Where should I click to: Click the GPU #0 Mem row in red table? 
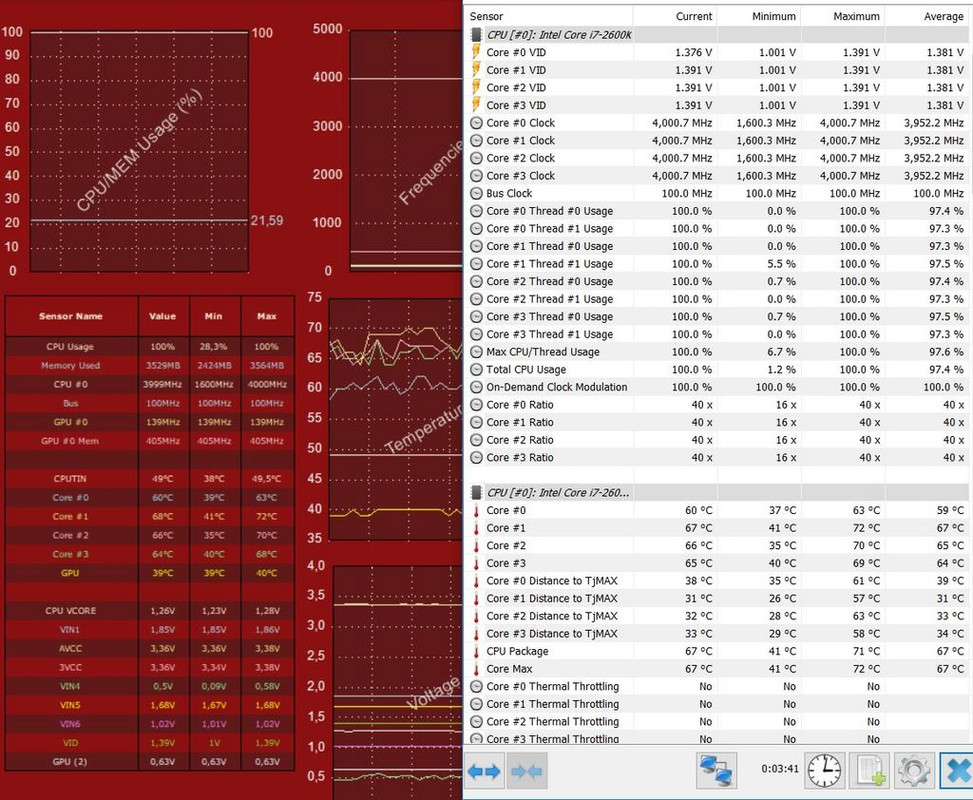pos(150,441)
